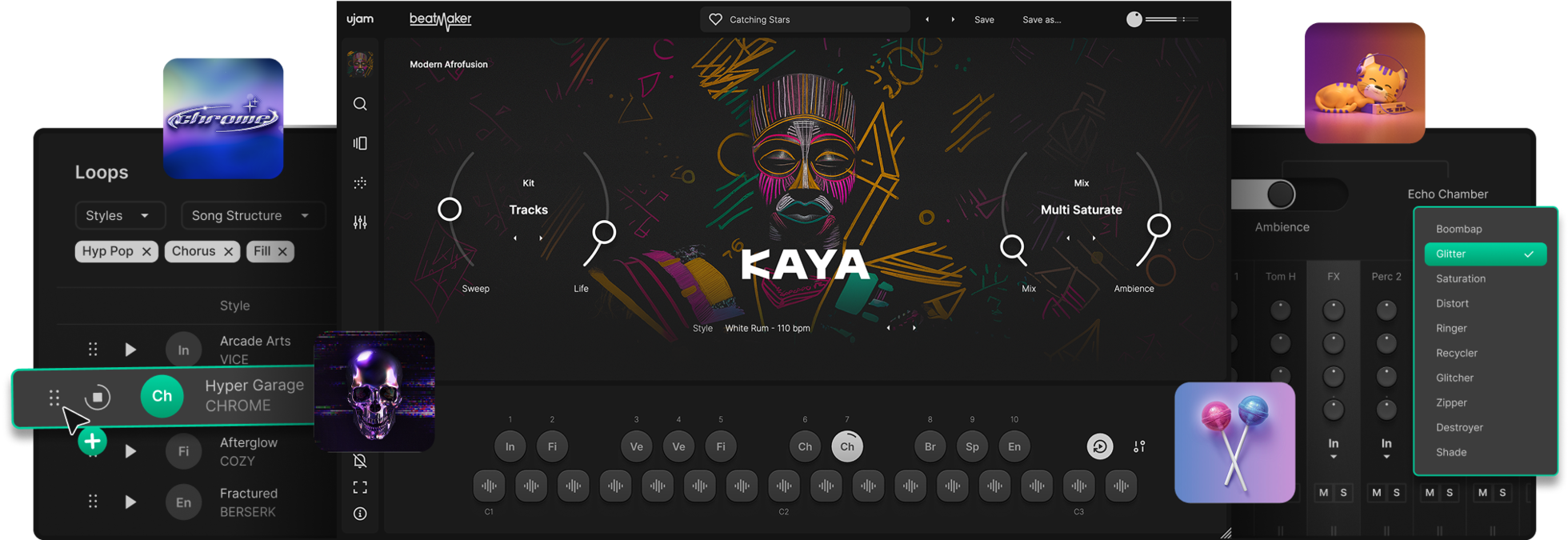Go to previous Style arrow
Image resolution: width=1568 pixels, height=540 pixels.
pyautogui.click(x=888, y=328)
